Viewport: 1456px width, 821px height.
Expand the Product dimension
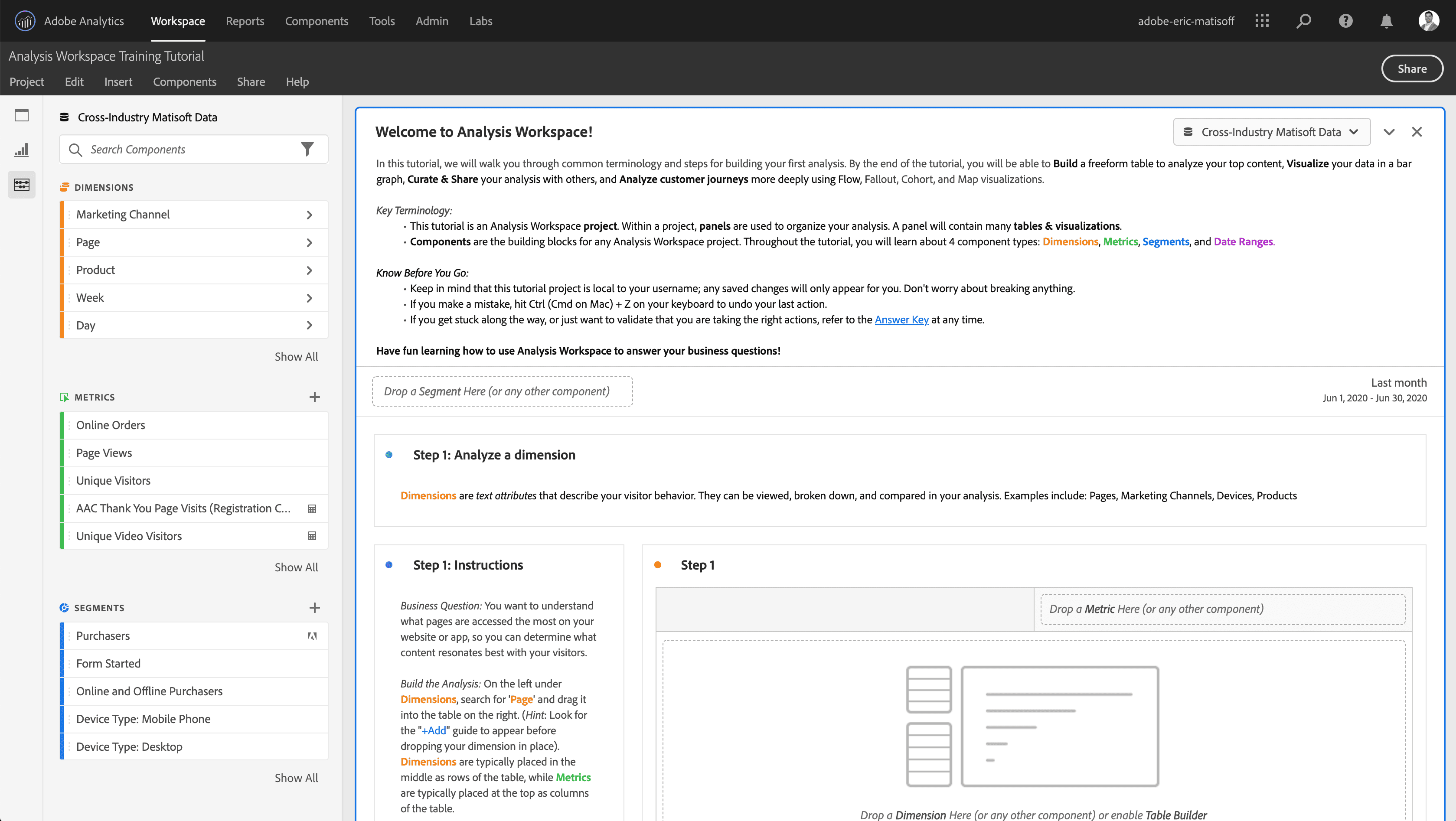309,270
